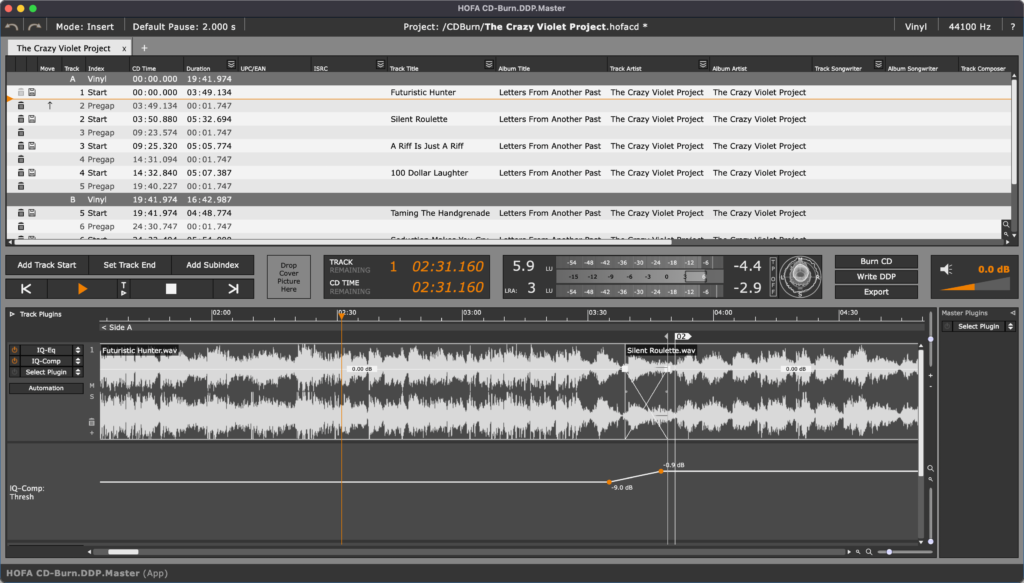Click the undo arrow icon
Viewport: 1024px width, 583px height.
click(12, 26)
